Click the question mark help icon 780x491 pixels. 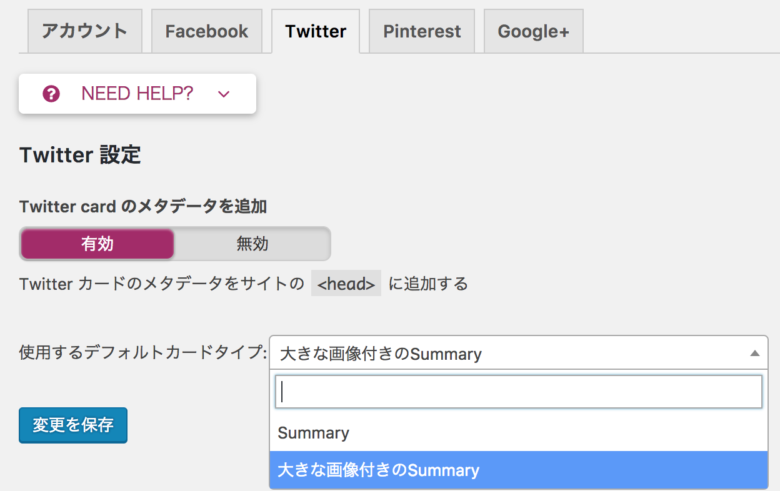point(52,93)
